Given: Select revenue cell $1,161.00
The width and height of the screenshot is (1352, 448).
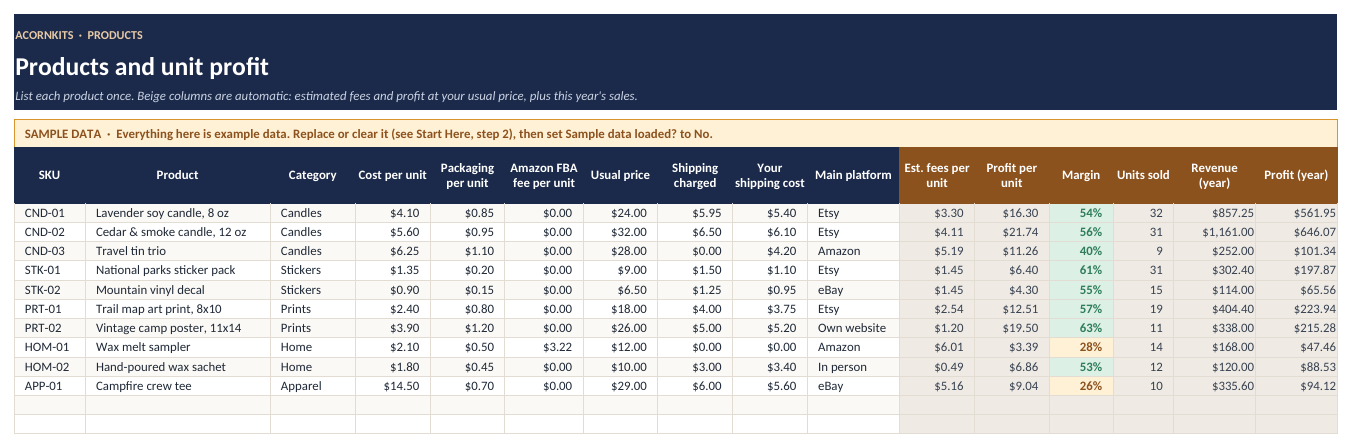Looking at the screenshot, I should click(1214, 232).
